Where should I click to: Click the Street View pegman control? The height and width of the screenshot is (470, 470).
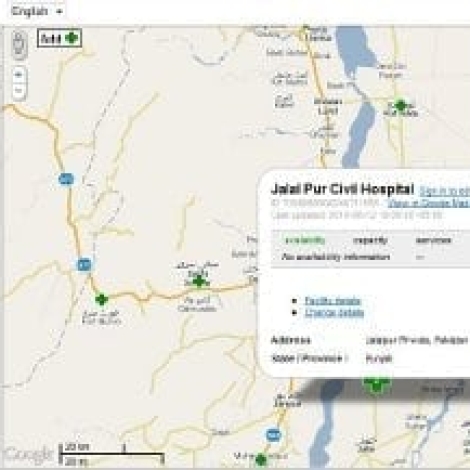19,45
